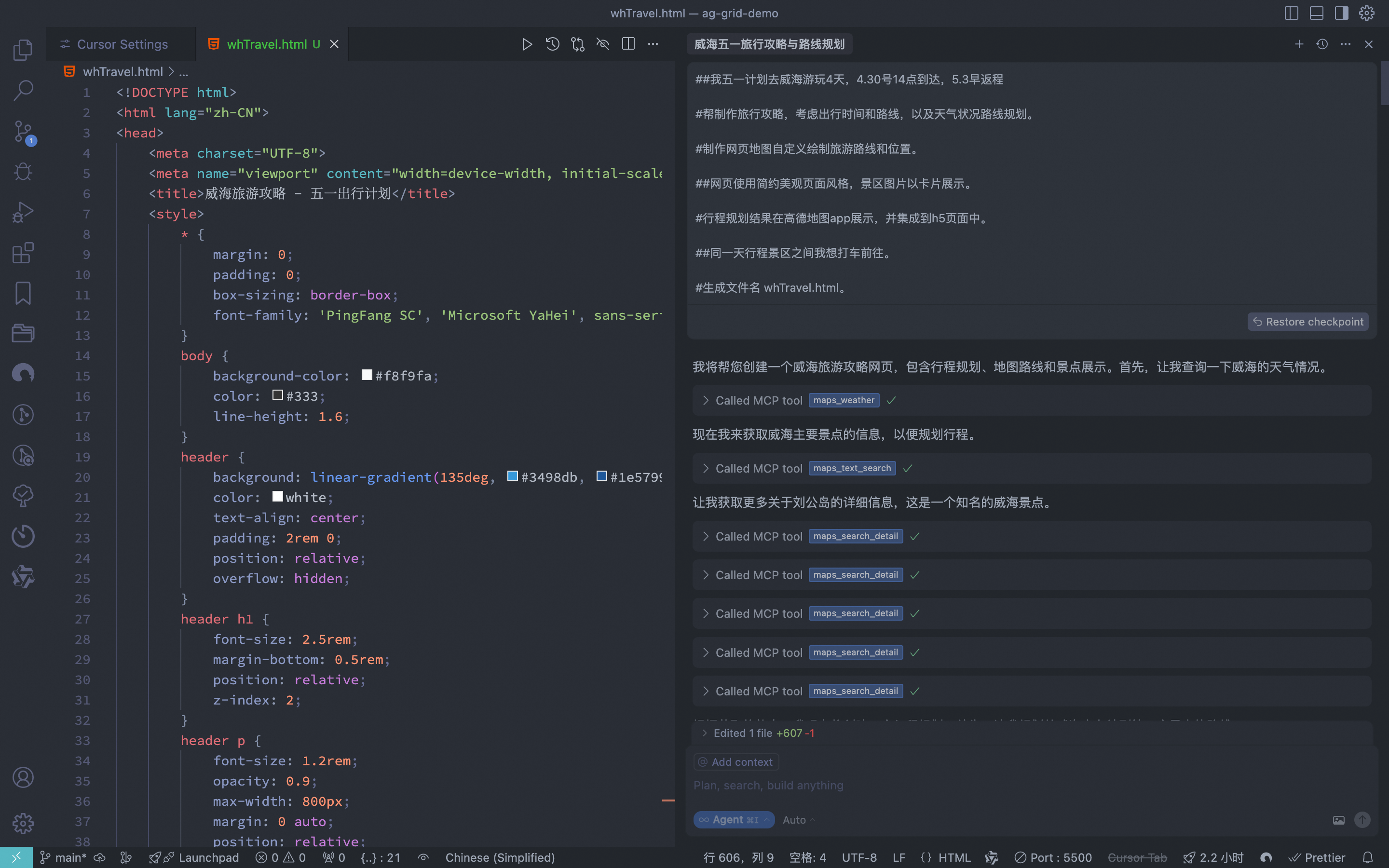Screen dimensions: 1389x868
Task: Open Run and Debug view
Action: [x=23, y=212]
